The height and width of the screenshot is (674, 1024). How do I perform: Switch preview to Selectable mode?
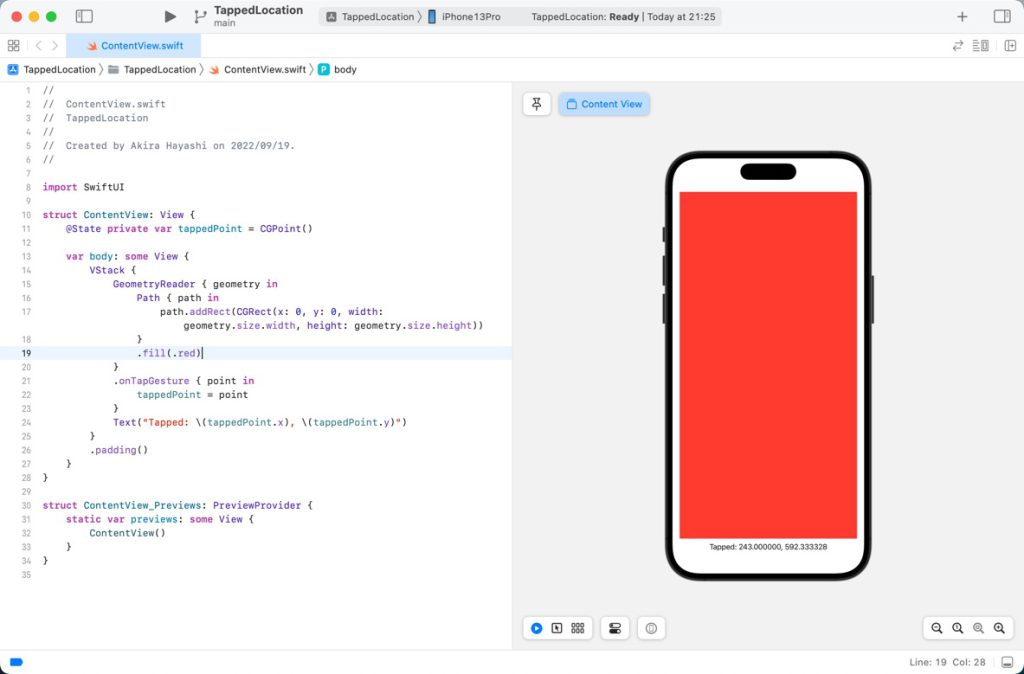(557, 628)
